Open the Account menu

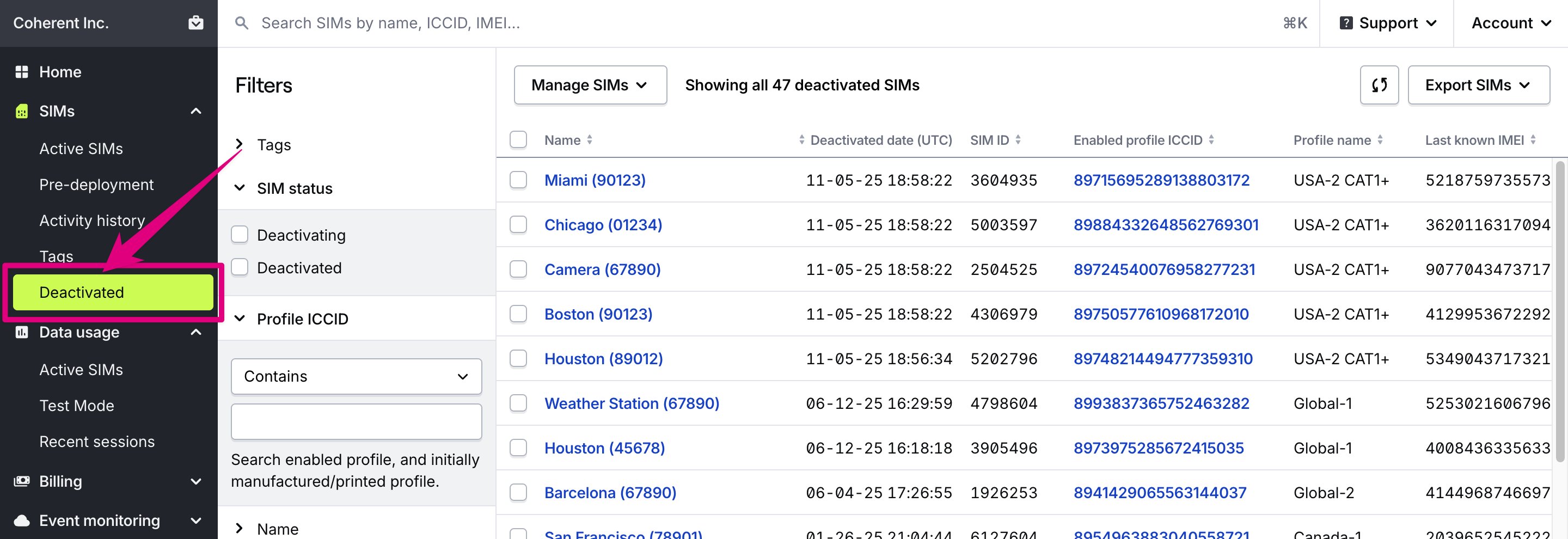click(x=1511, y=23)
